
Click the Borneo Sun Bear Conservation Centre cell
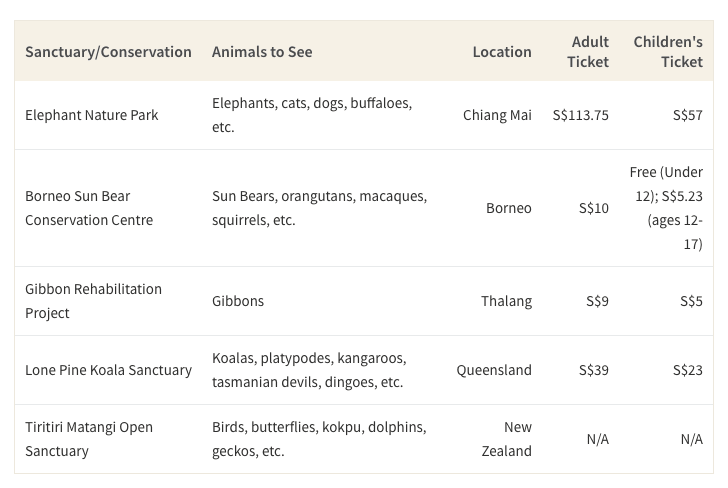[89, 208]
